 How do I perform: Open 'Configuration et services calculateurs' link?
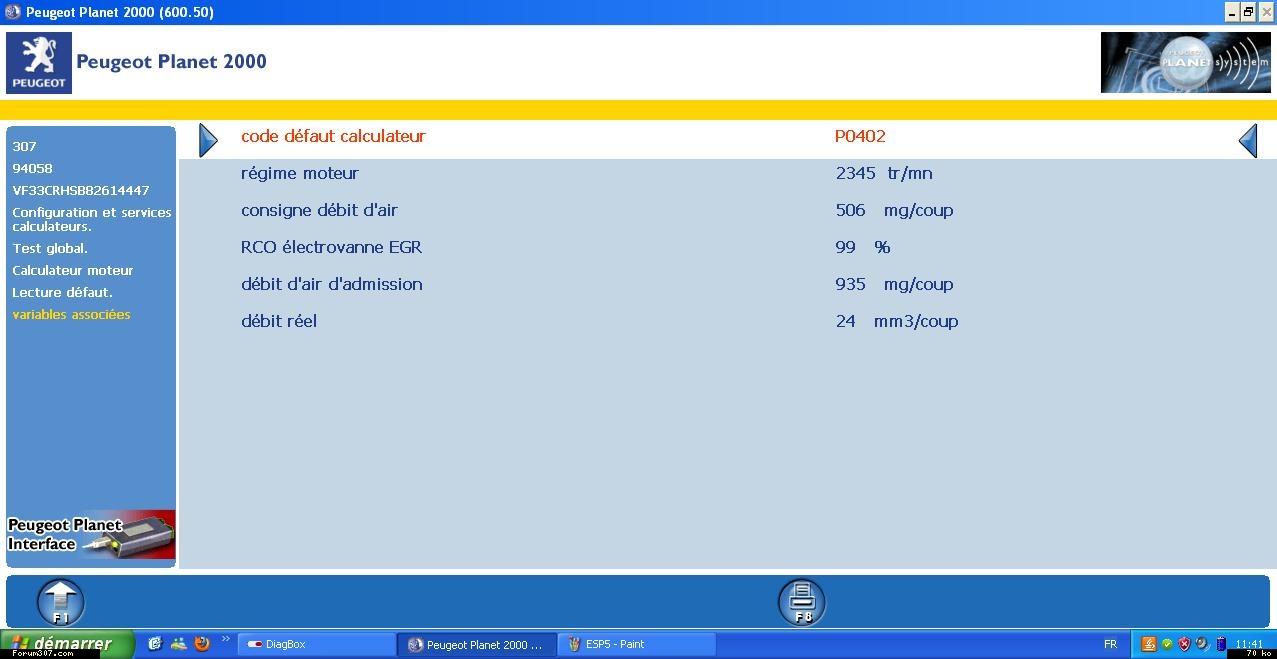(x=91, y=219)
